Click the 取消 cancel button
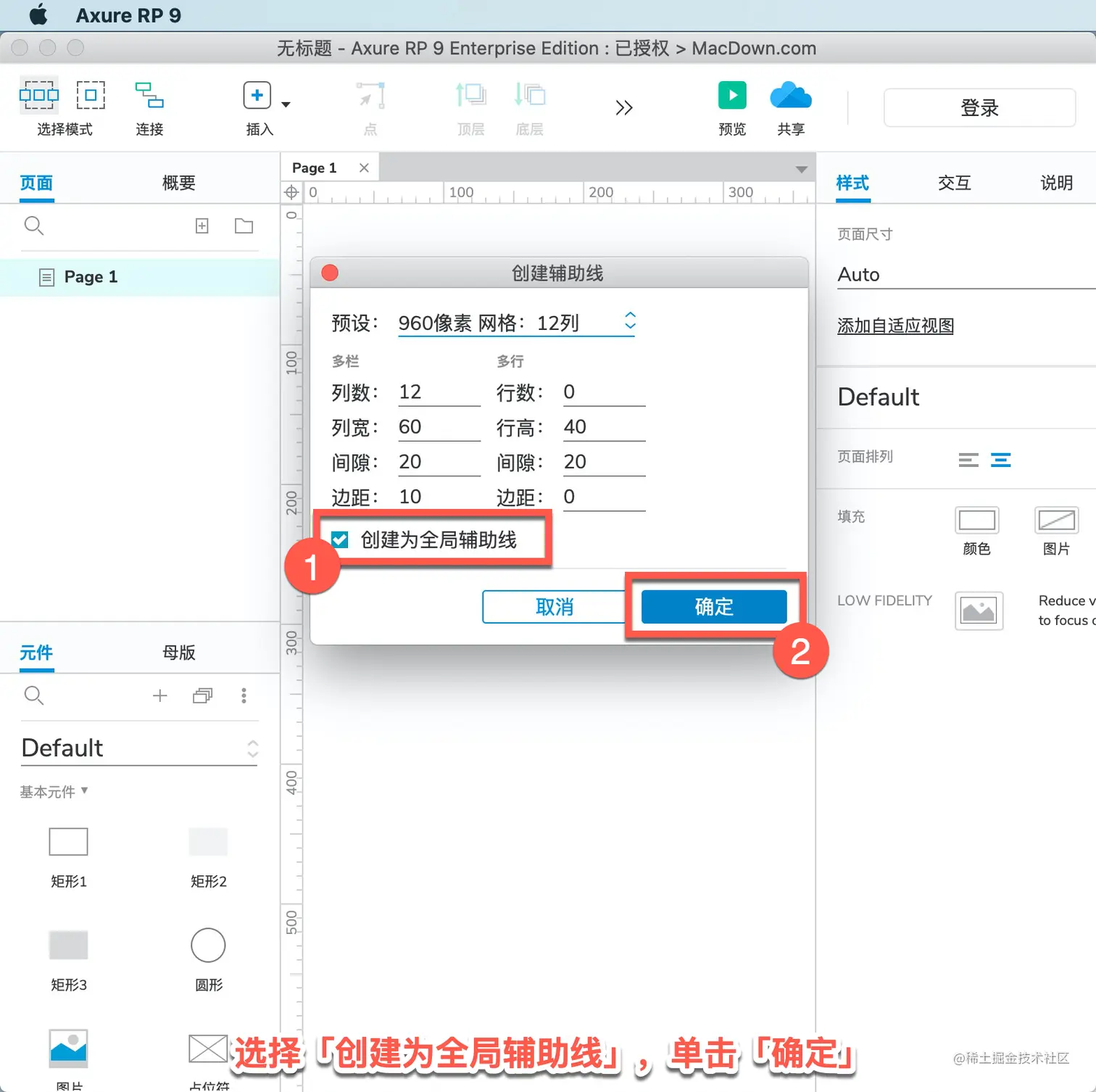The height and width of the screenshot is (1092, 1096). 555,607
